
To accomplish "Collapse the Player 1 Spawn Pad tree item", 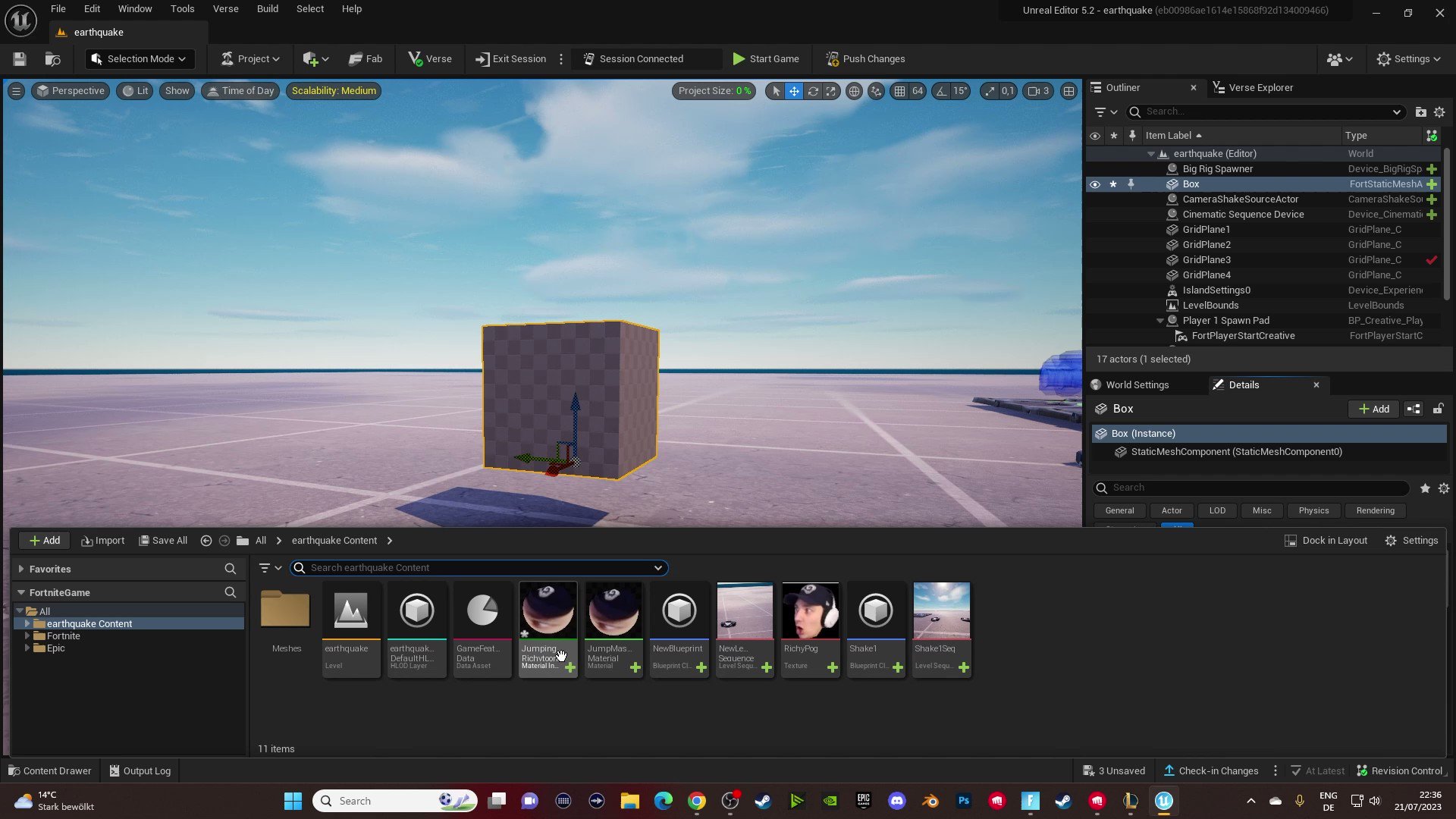I will (x=1159, y=320).
